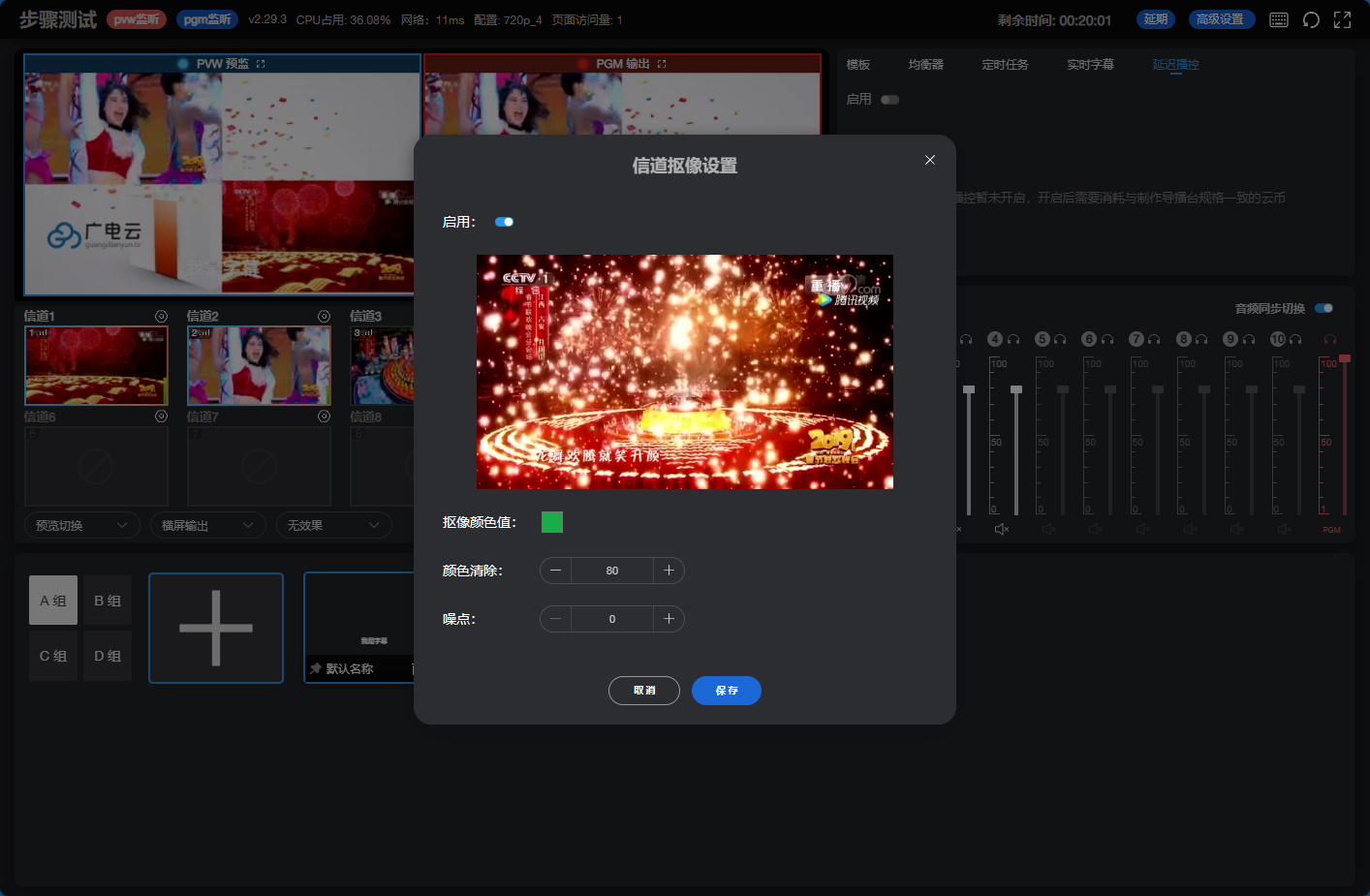This screenshot has height=896, width=1370.
Task: Open the 预览切换 dropdown
Action: click(81, 525)
